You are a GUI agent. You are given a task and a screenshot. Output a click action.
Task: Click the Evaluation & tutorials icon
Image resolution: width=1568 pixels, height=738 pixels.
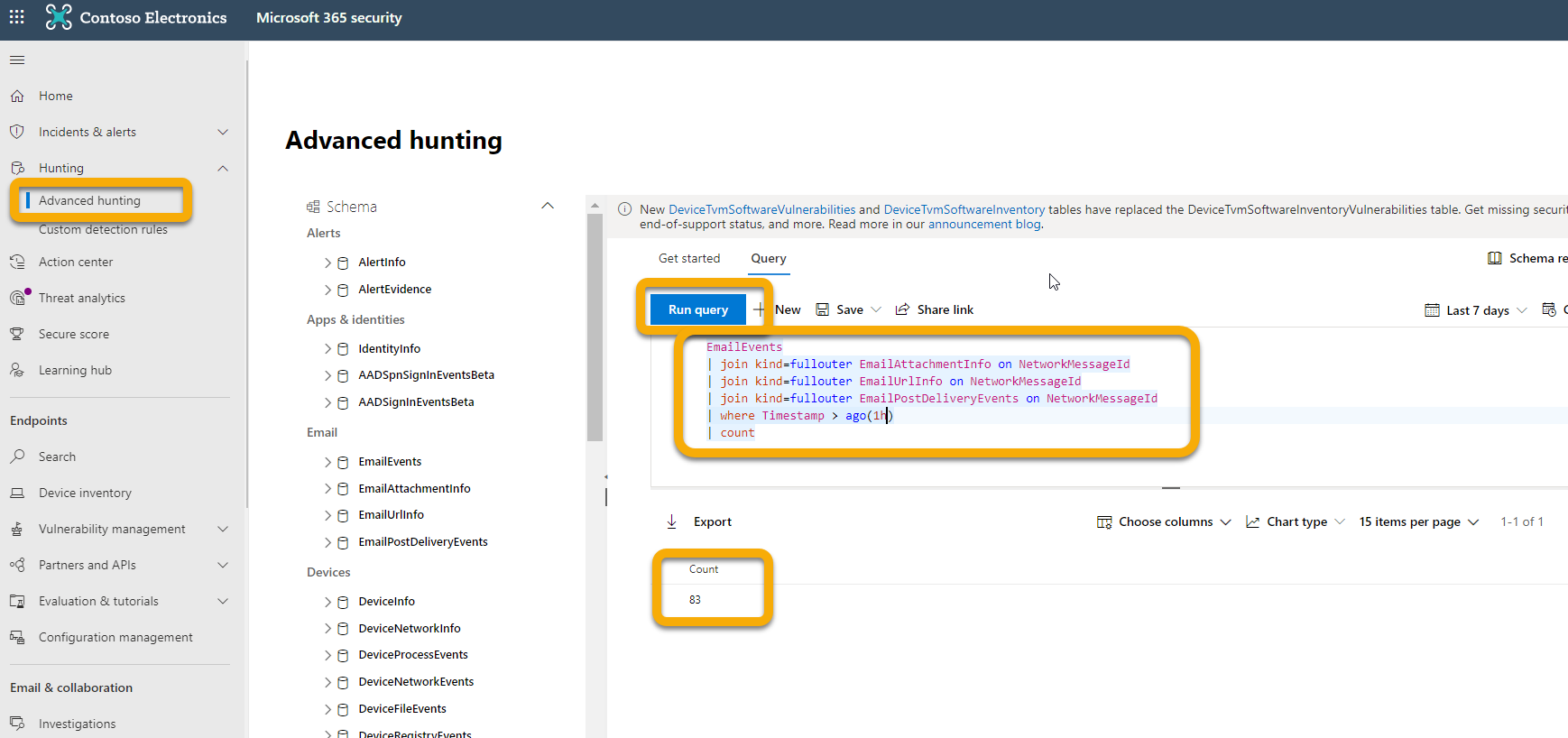(17, 601)
